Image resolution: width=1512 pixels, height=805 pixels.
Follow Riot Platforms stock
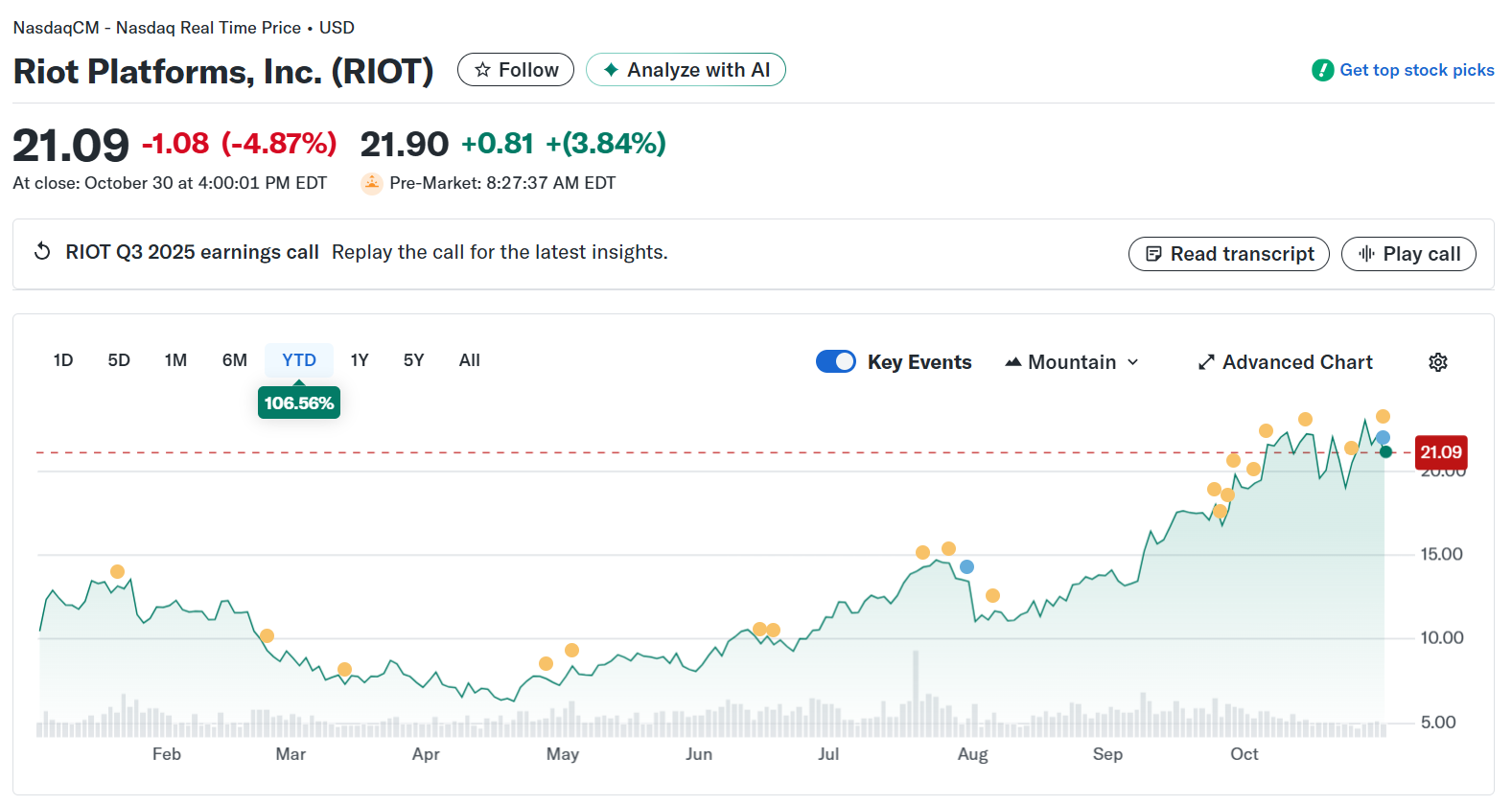[x=516, y=70]
